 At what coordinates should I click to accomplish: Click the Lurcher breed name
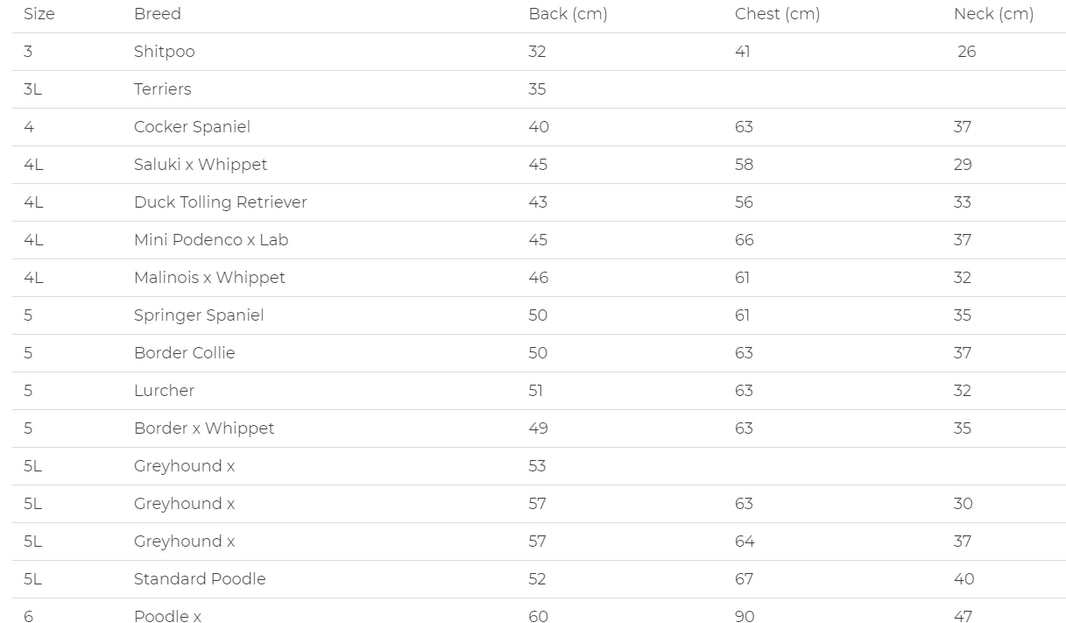pos(164,391)
